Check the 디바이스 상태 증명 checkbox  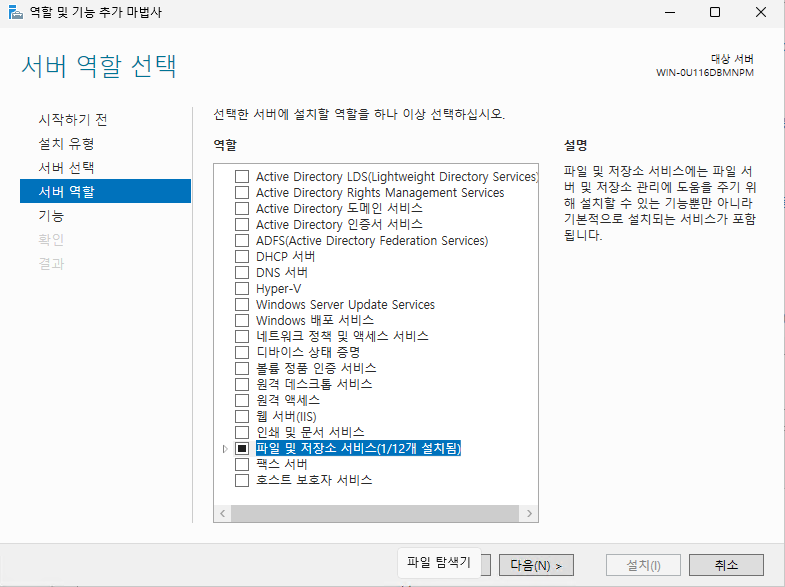[x=242, y=352]
